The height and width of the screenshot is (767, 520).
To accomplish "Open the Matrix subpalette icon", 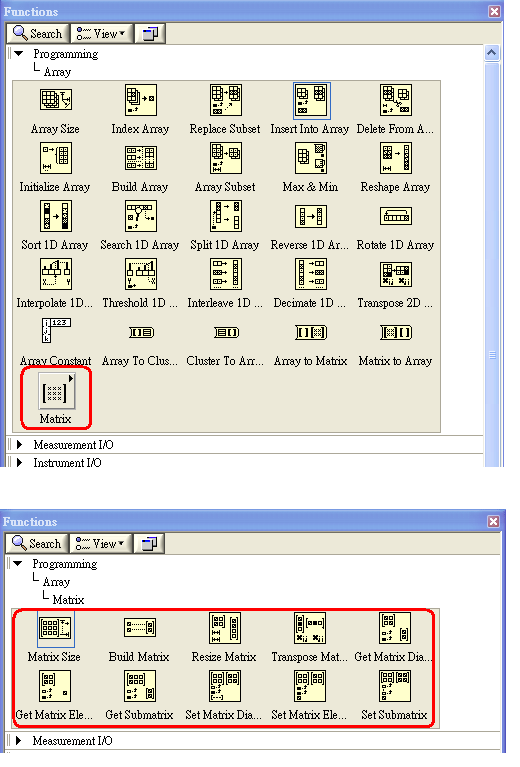I will point(56,393).
